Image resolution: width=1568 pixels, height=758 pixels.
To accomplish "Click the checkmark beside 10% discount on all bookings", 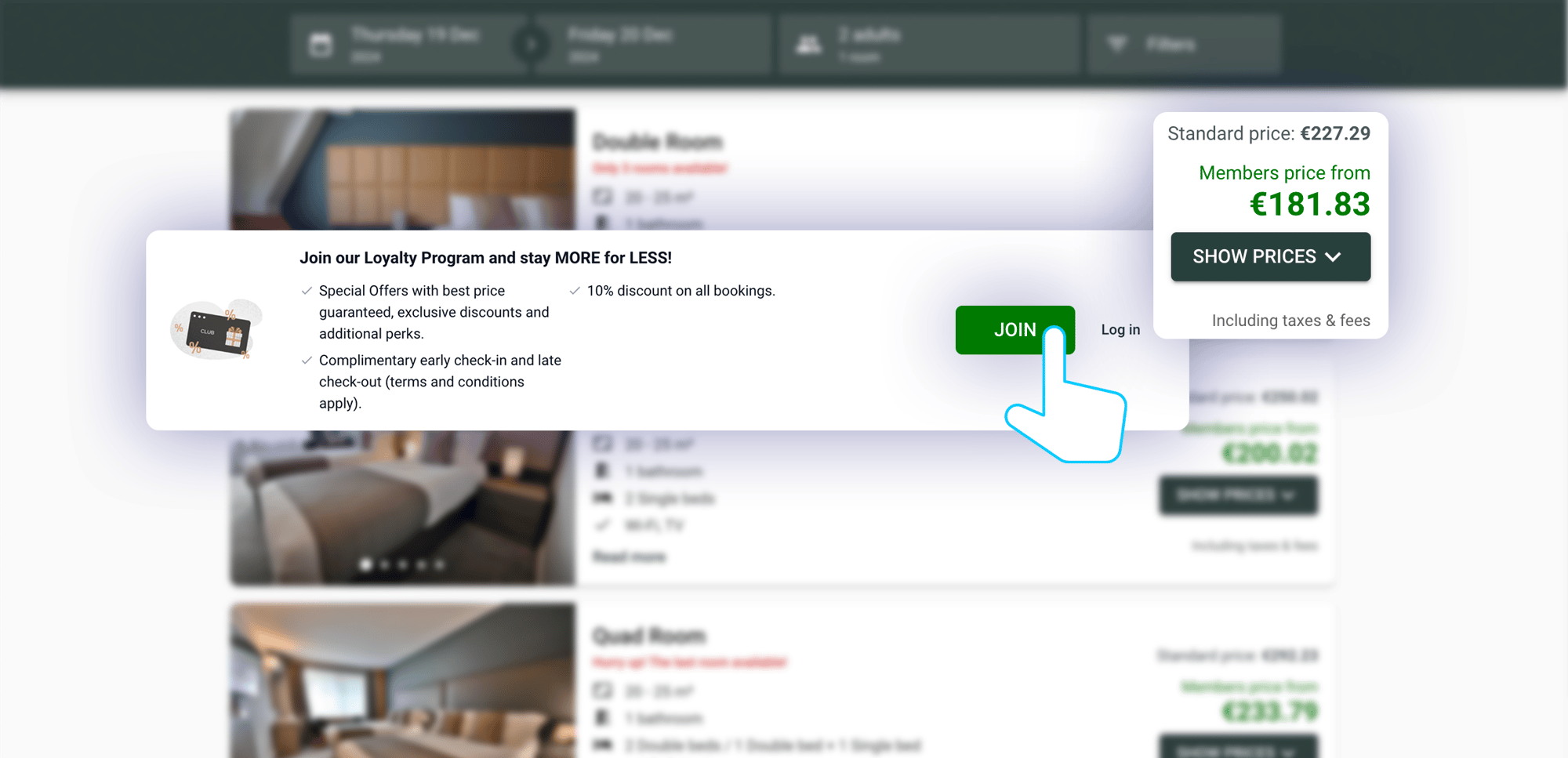I will (x=575, y=290).
